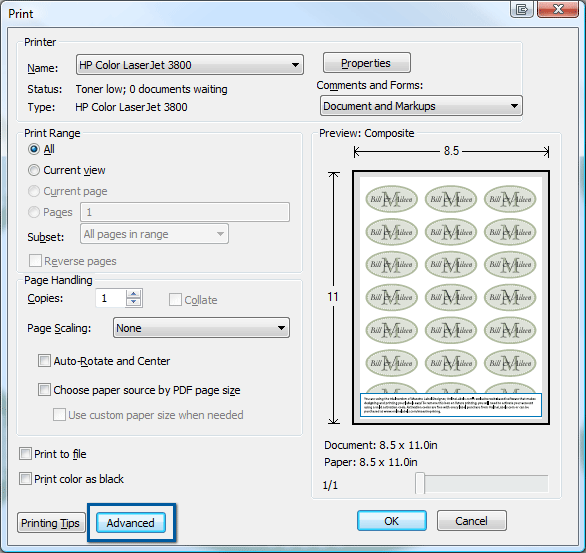Select the Pages radio button
Image resolution: width=586 pixels, height=553 pixels.
[x=34, y=212]
